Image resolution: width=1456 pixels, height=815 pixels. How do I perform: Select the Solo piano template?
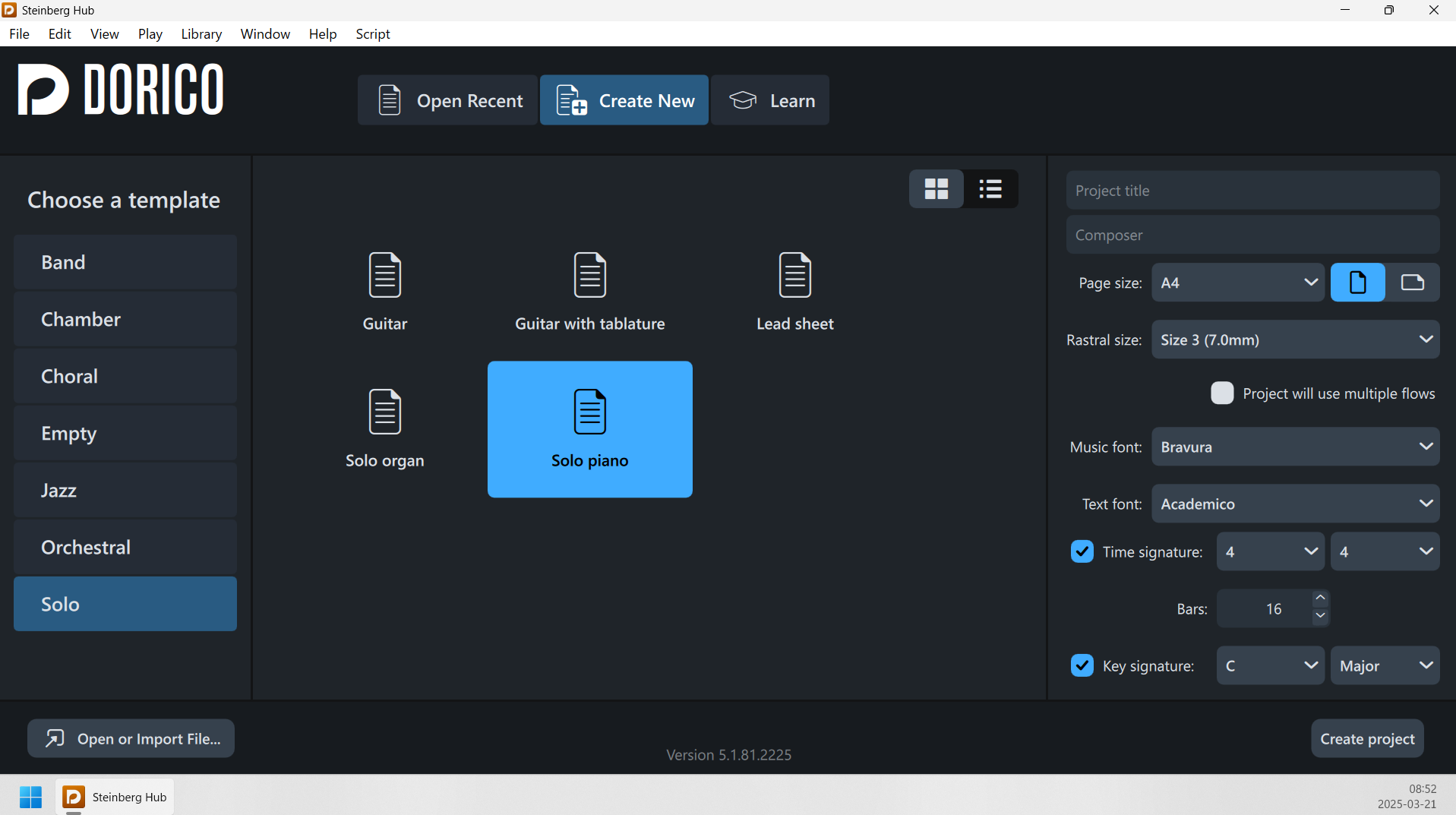coord(590,429)
